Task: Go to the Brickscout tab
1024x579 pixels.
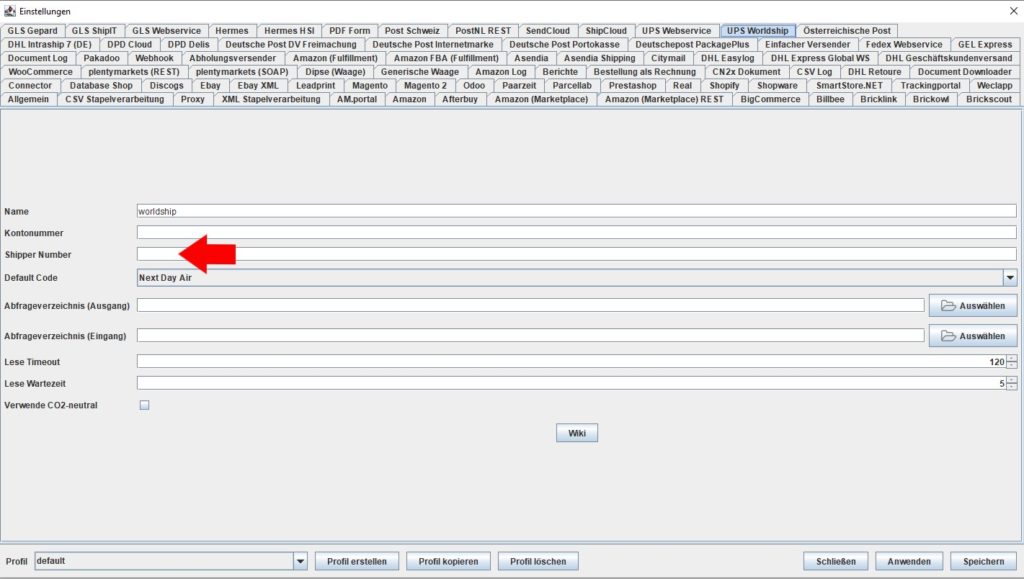Action: pyautogui.click(x=989, y=99)
